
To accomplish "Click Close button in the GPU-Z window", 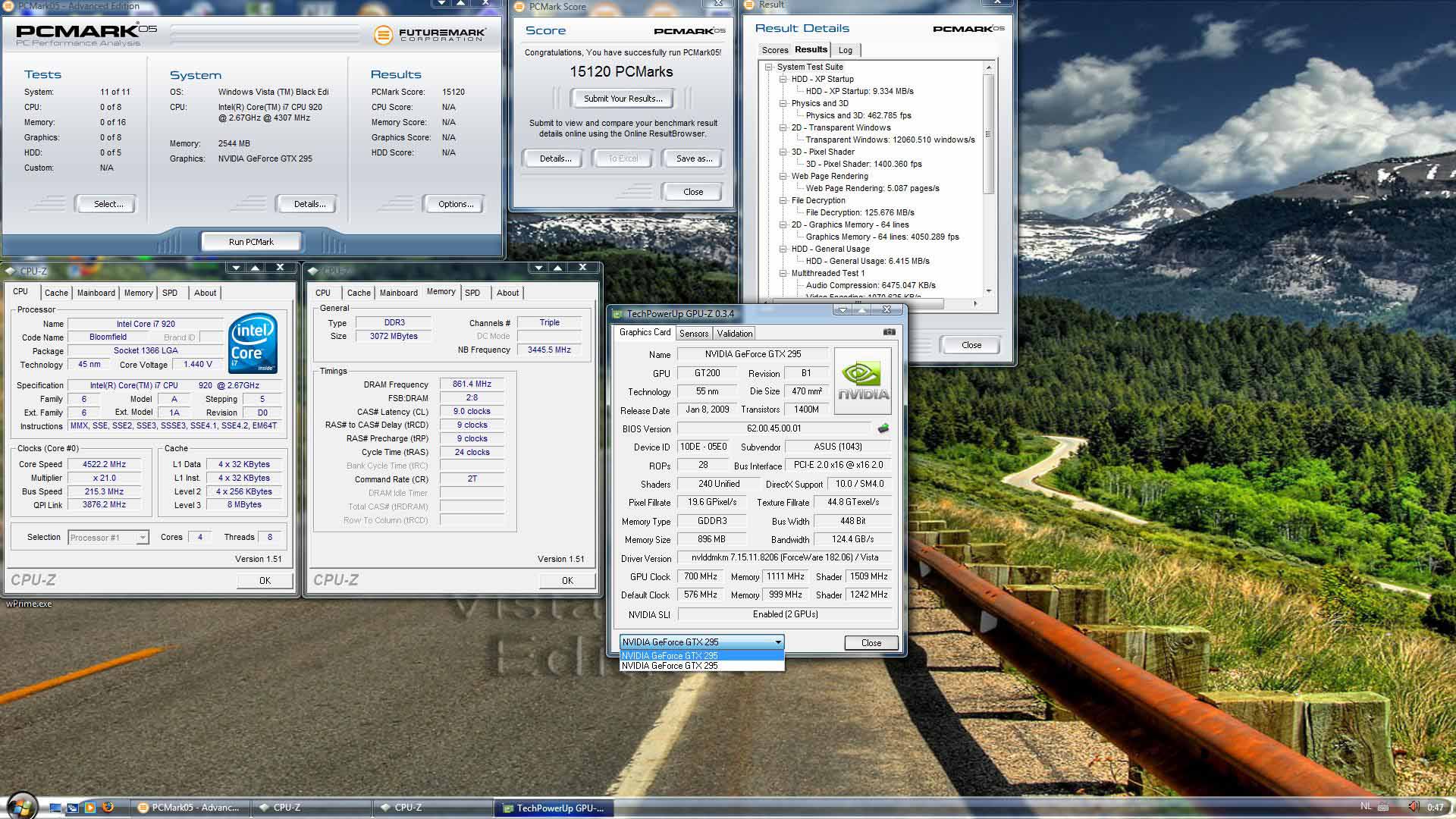I will pos(871,643).
